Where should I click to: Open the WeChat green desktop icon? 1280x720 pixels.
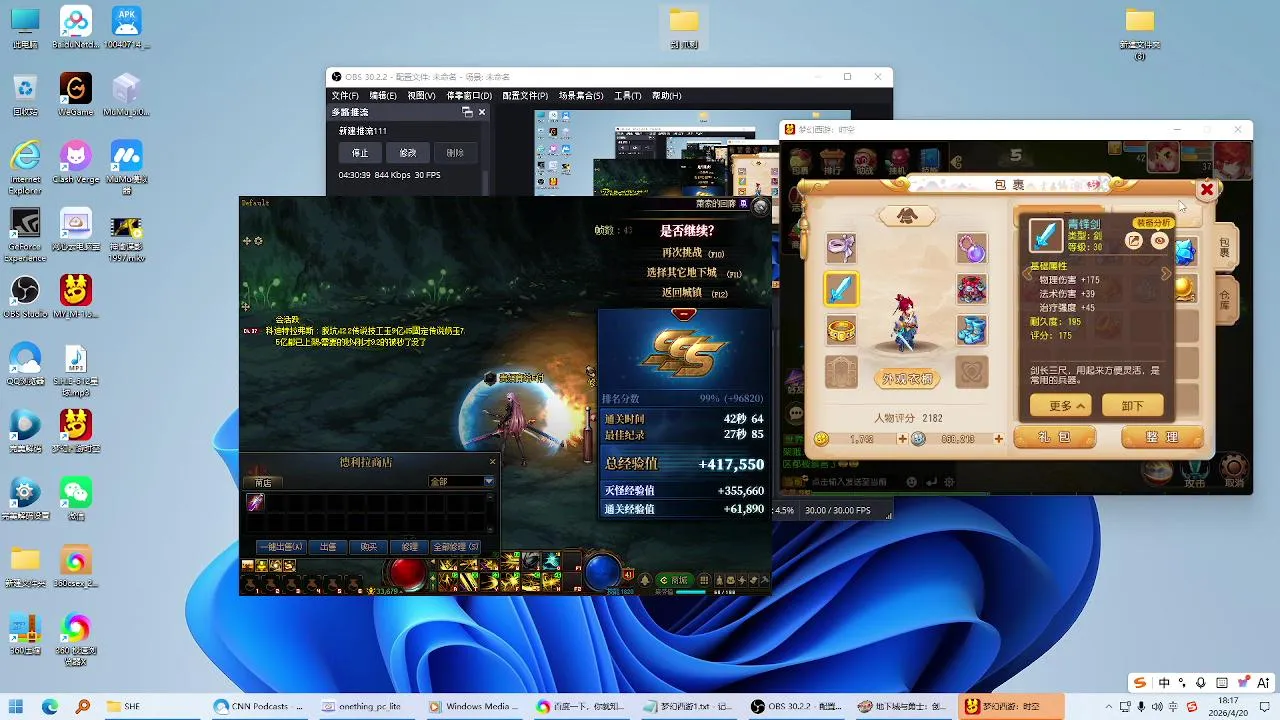tap(76, 498)
